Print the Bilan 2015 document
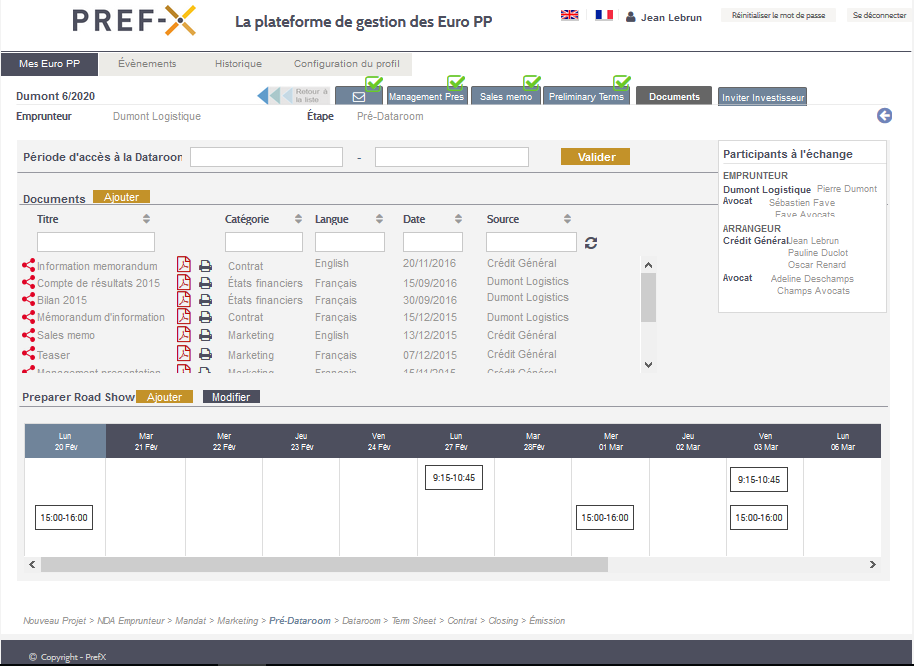Image resolution: width=914 pixels, height=666 pixels. (205, 300)
